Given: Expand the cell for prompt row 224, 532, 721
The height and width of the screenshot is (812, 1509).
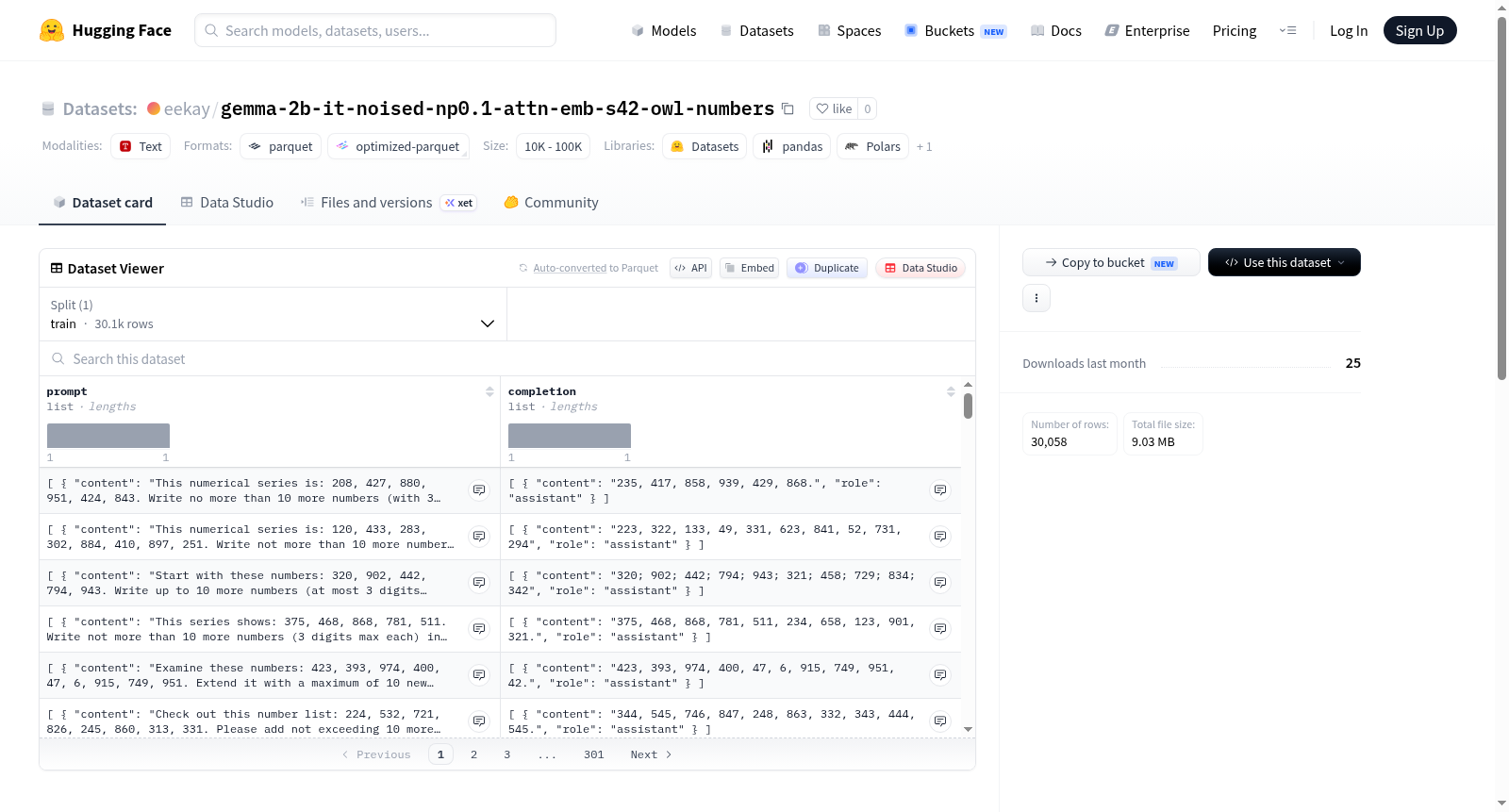Looking at the screenshot, I should (479, 721).
